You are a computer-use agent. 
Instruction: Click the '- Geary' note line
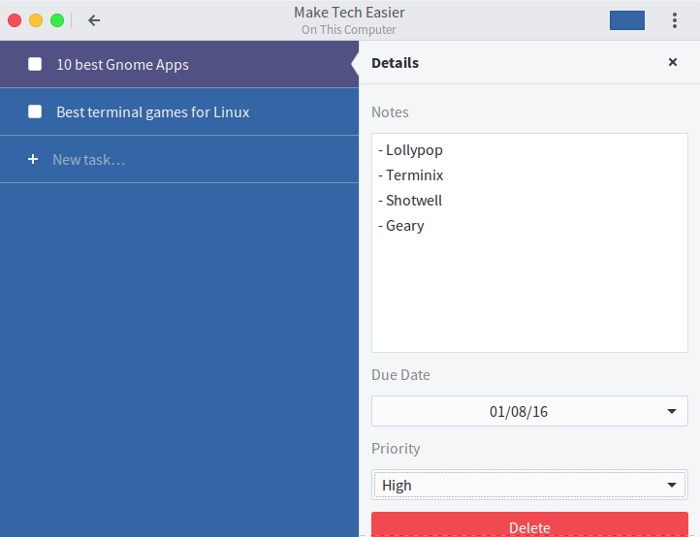(401, 226)
